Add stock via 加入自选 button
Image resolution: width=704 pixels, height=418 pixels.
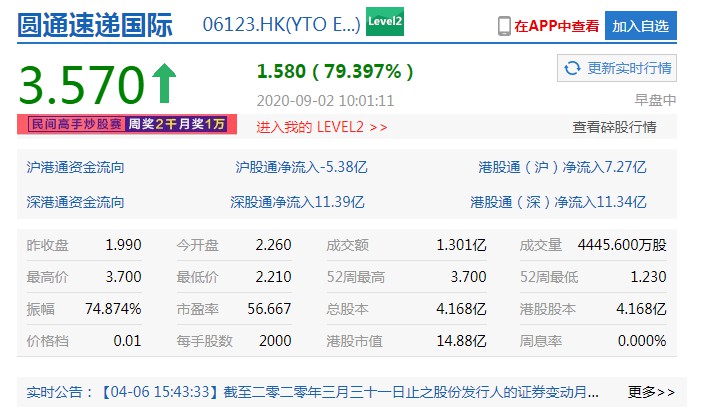(x=641, y=26)
